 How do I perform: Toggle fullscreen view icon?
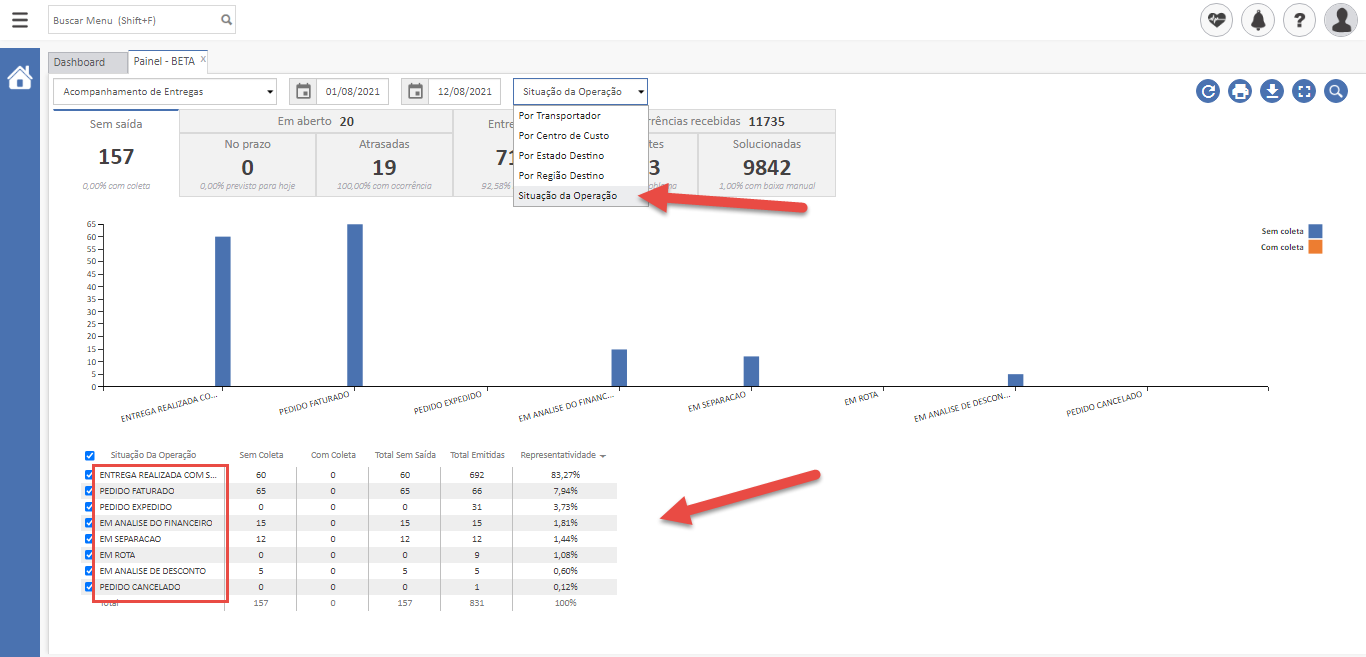1303,92
